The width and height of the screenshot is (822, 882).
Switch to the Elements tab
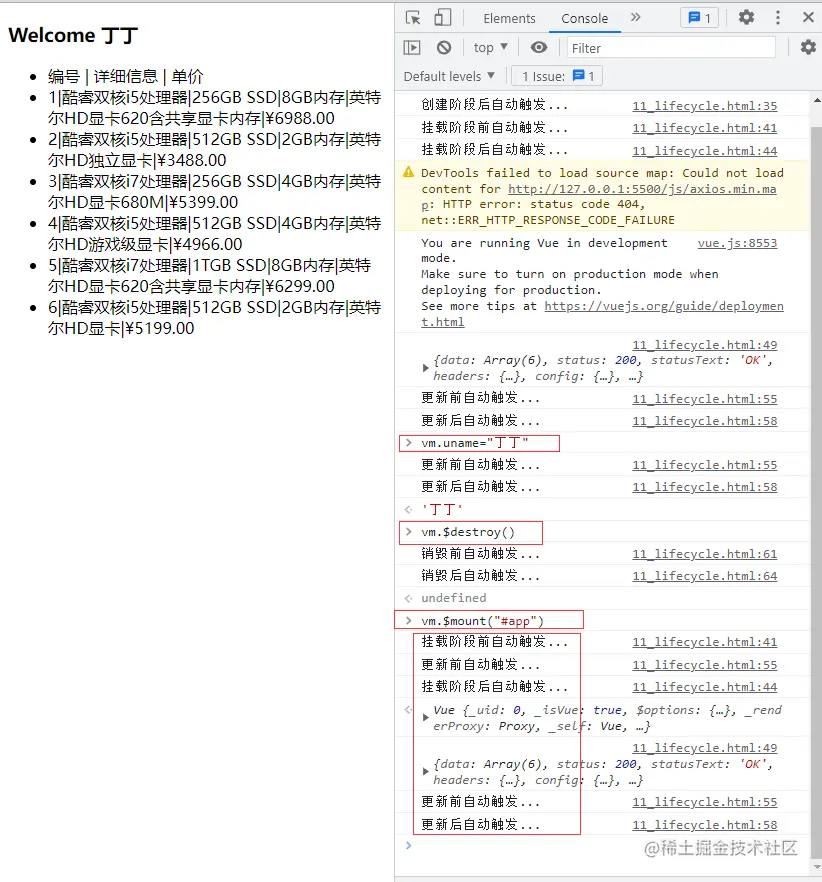(x=509, y=17)
